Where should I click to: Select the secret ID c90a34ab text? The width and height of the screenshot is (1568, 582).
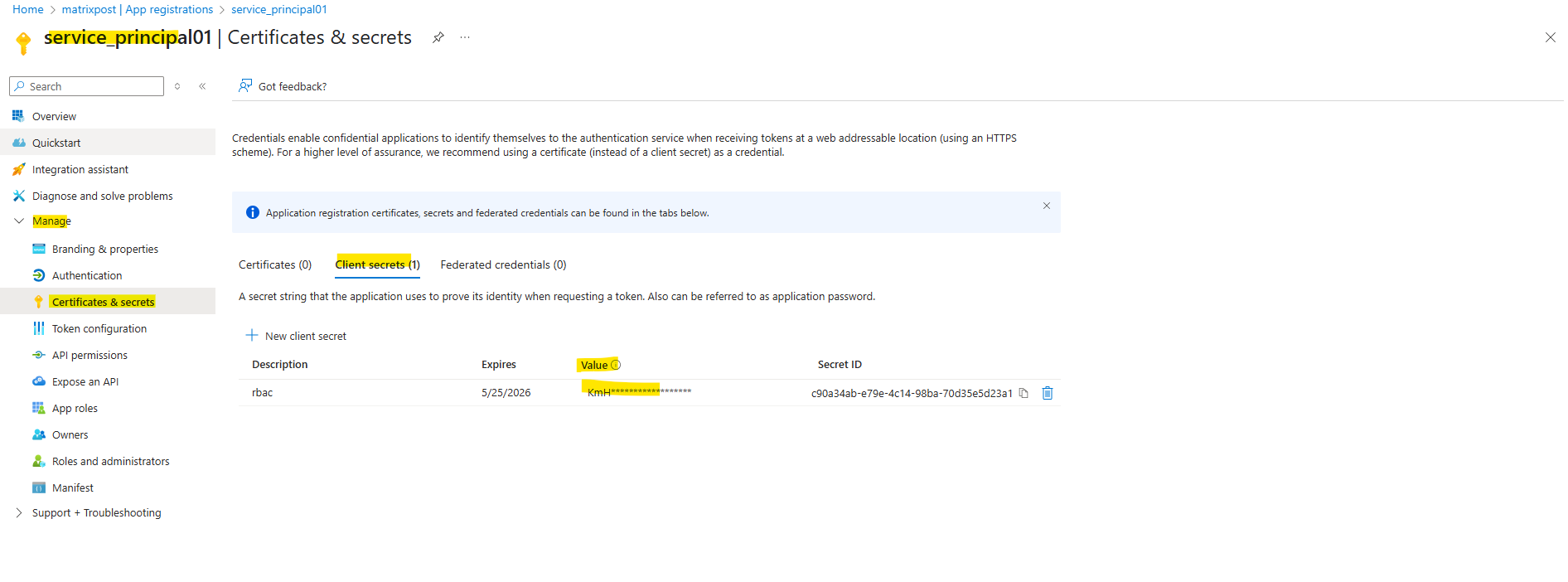(x=912, y=393)
